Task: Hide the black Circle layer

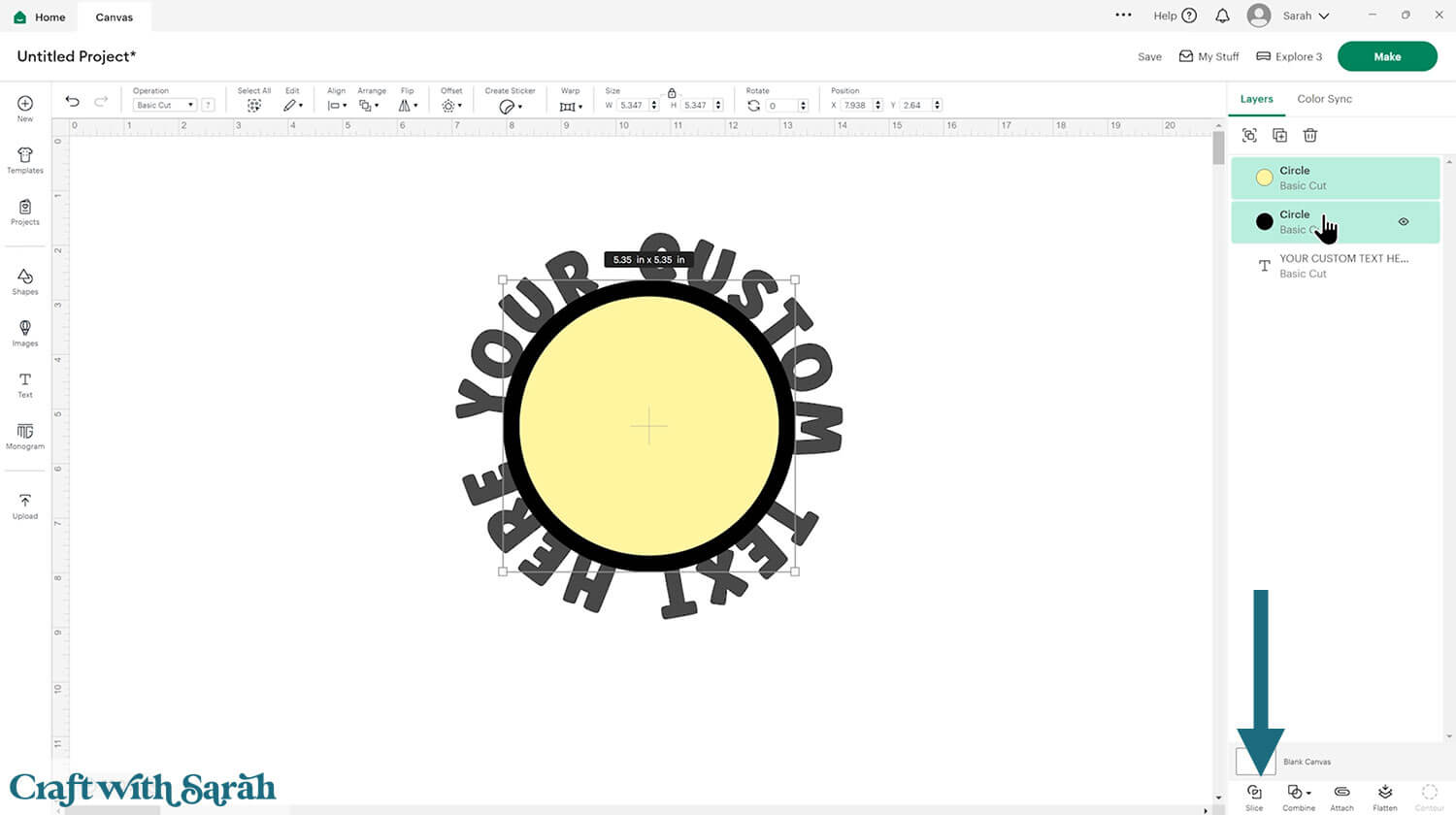Action: coord(1404,222)
